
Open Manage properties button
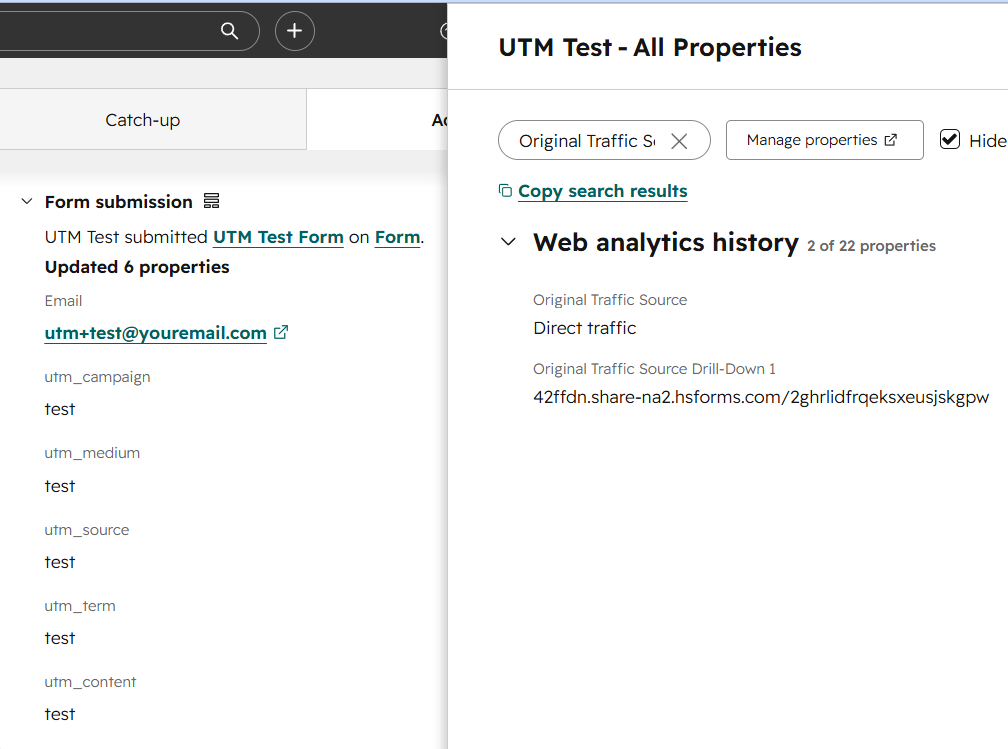(824, 140)
